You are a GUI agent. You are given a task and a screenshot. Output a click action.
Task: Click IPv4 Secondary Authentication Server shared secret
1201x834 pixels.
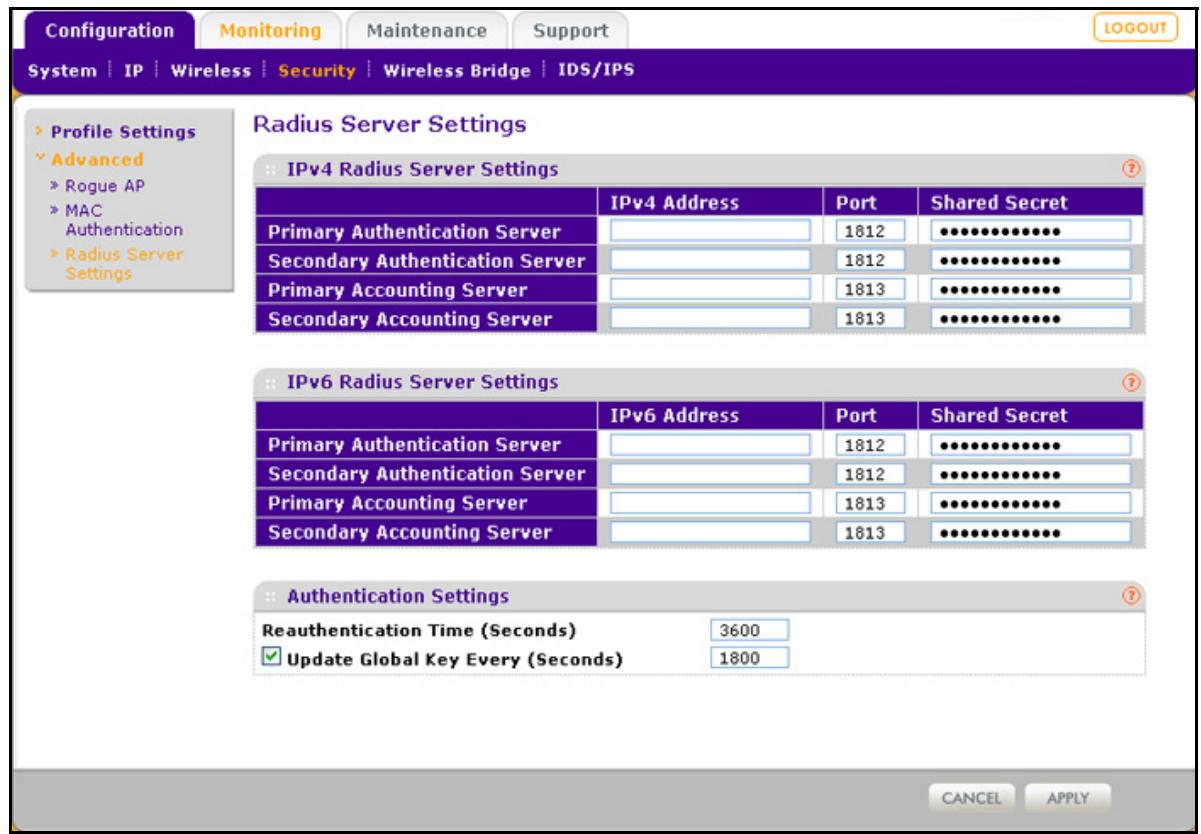click(x=1031, y=261)
